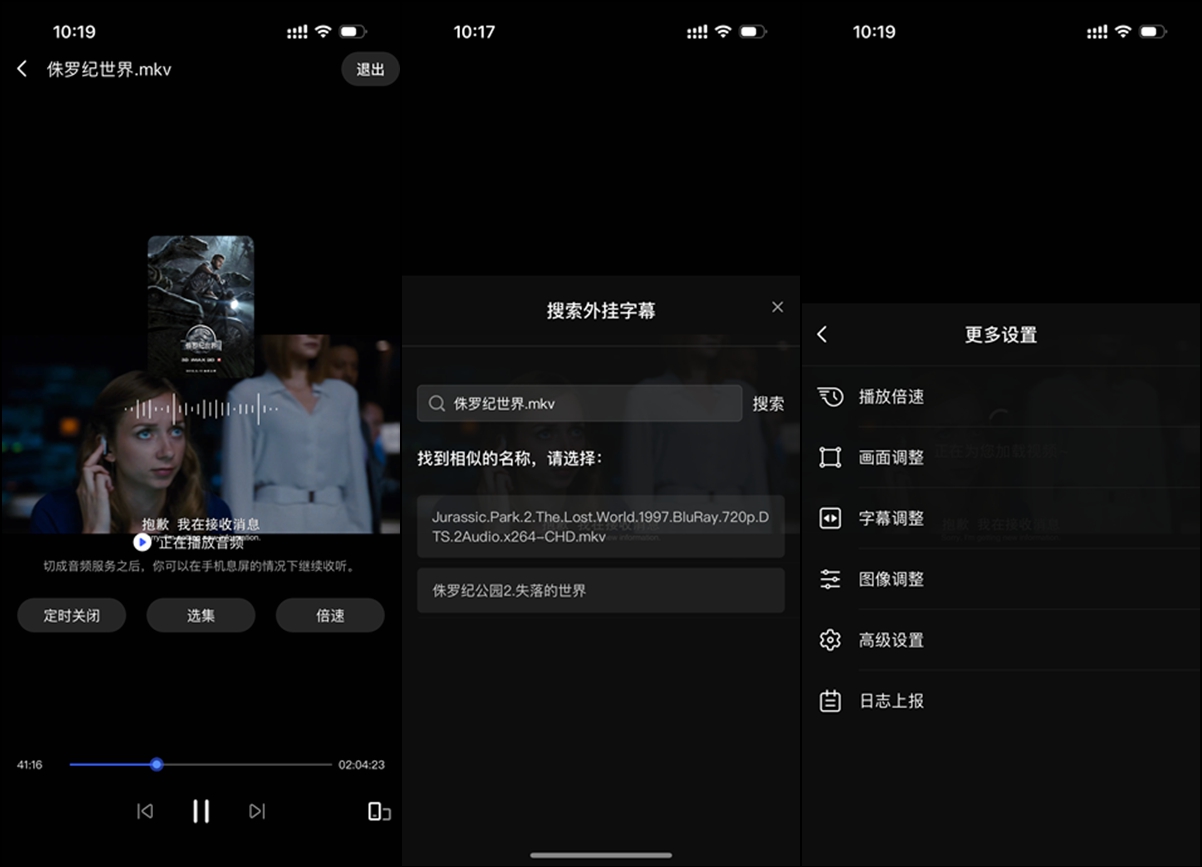The image size is (1202, 867).
Task: Open 日志上报 via the calendar-log icon
Action: 830,701
